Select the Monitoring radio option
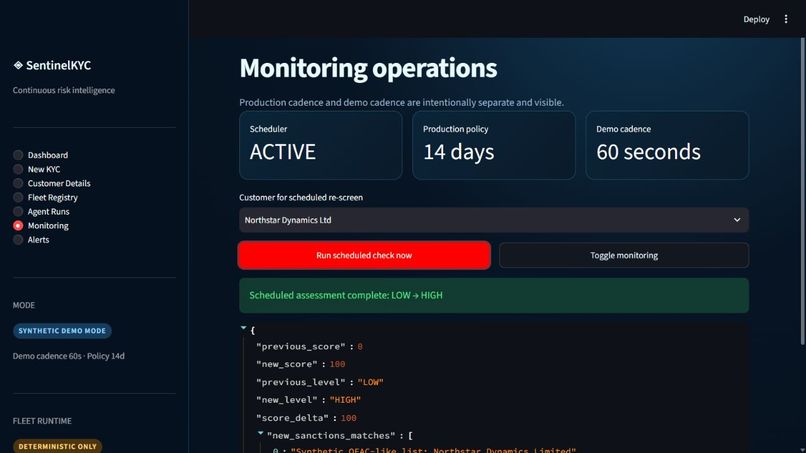 pyautogui.click(x=18, y=226)
